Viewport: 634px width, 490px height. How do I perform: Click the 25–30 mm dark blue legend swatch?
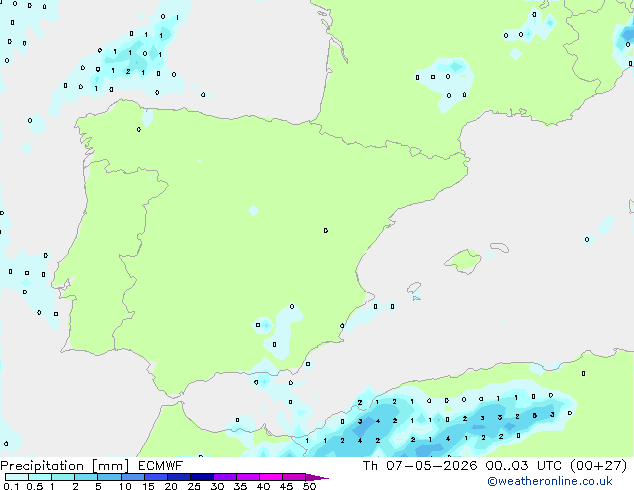pyautogui.click(x=202, y=477)
